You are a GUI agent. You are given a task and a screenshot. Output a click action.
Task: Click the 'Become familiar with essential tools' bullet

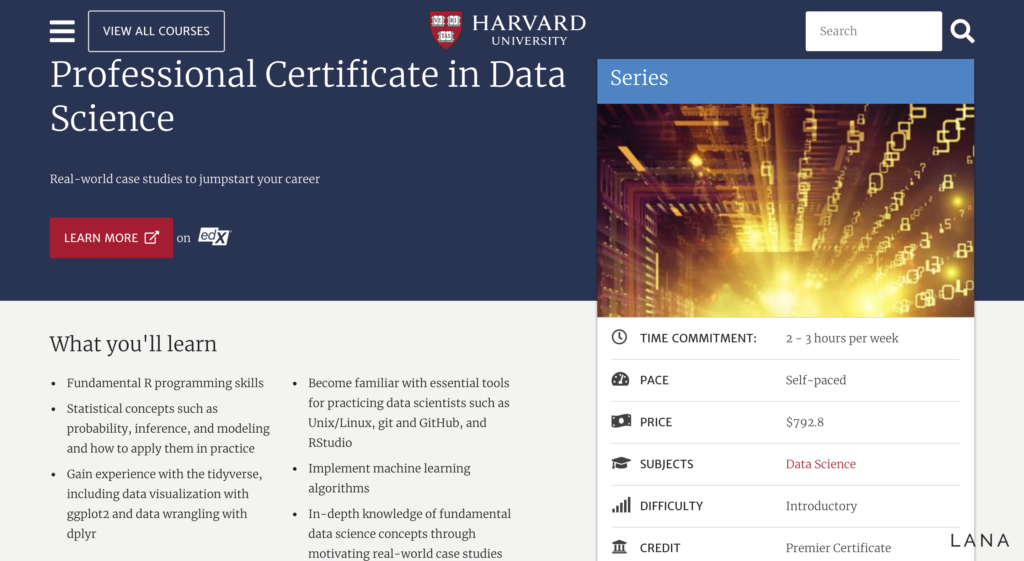(x=409, y=413)
